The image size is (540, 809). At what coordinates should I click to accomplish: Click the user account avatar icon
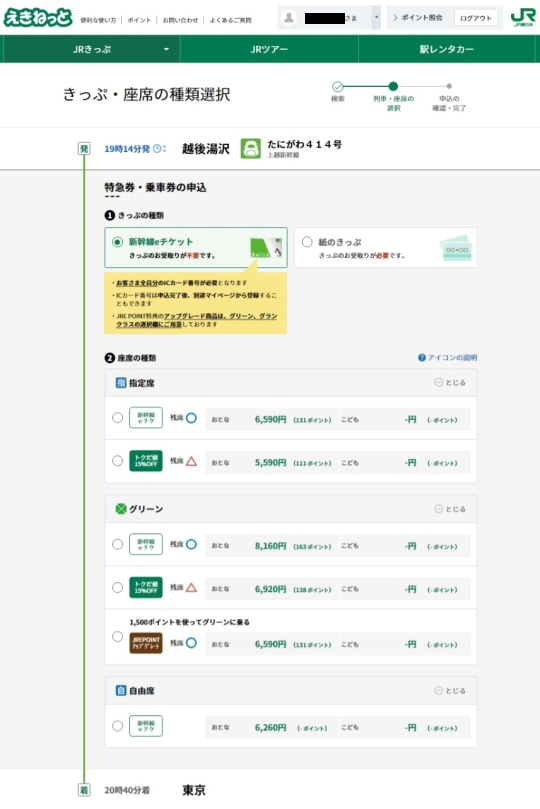[x=289, y=18]
